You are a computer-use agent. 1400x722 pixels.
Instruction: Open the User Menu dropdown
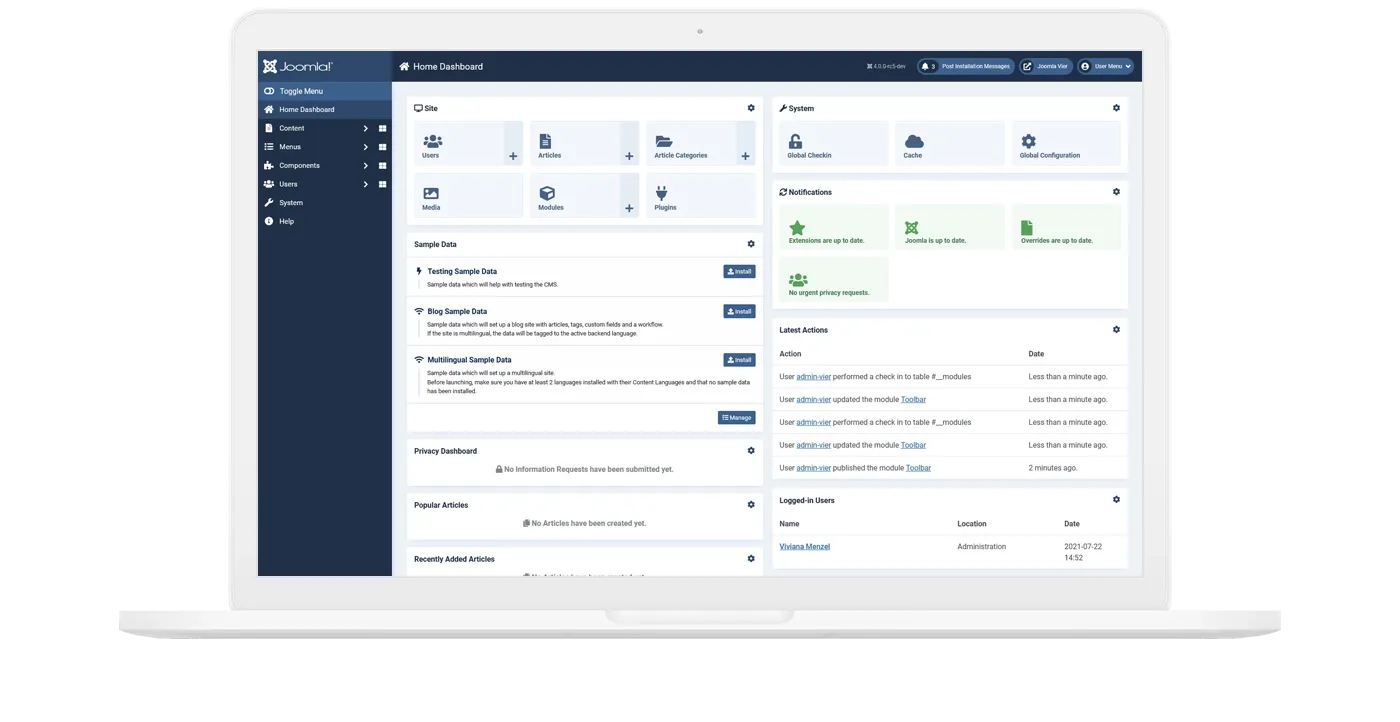[1105, 66]
